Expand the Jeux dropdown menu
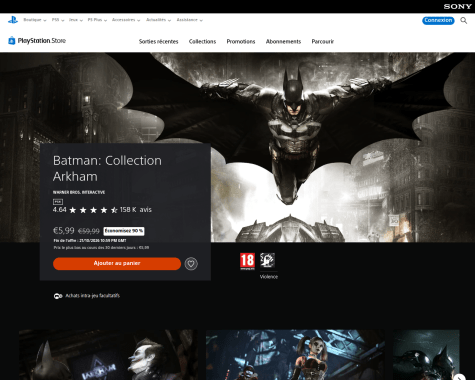The width and height of the screenshot is (475, 380). [76, 20]
